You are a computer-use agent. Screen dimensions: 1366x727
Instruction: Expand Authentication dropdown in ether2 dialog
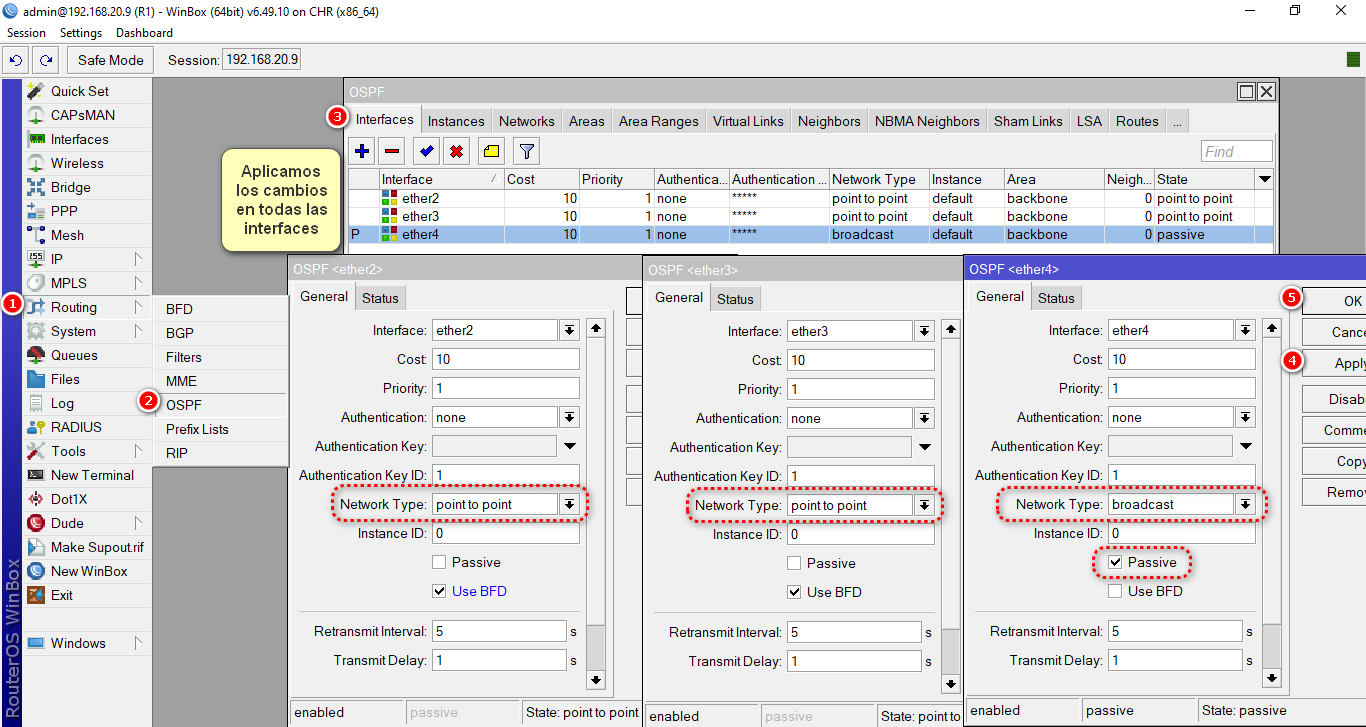click(569, 418)
